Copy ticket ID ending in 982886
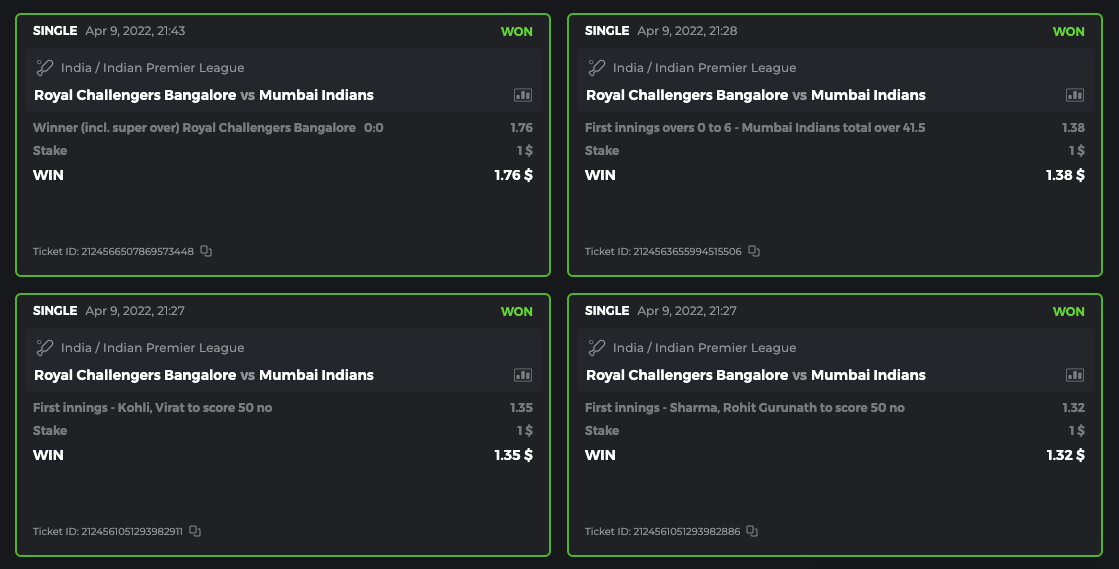The width and height of the screenshot is (1119, 569). pos(752,531)
